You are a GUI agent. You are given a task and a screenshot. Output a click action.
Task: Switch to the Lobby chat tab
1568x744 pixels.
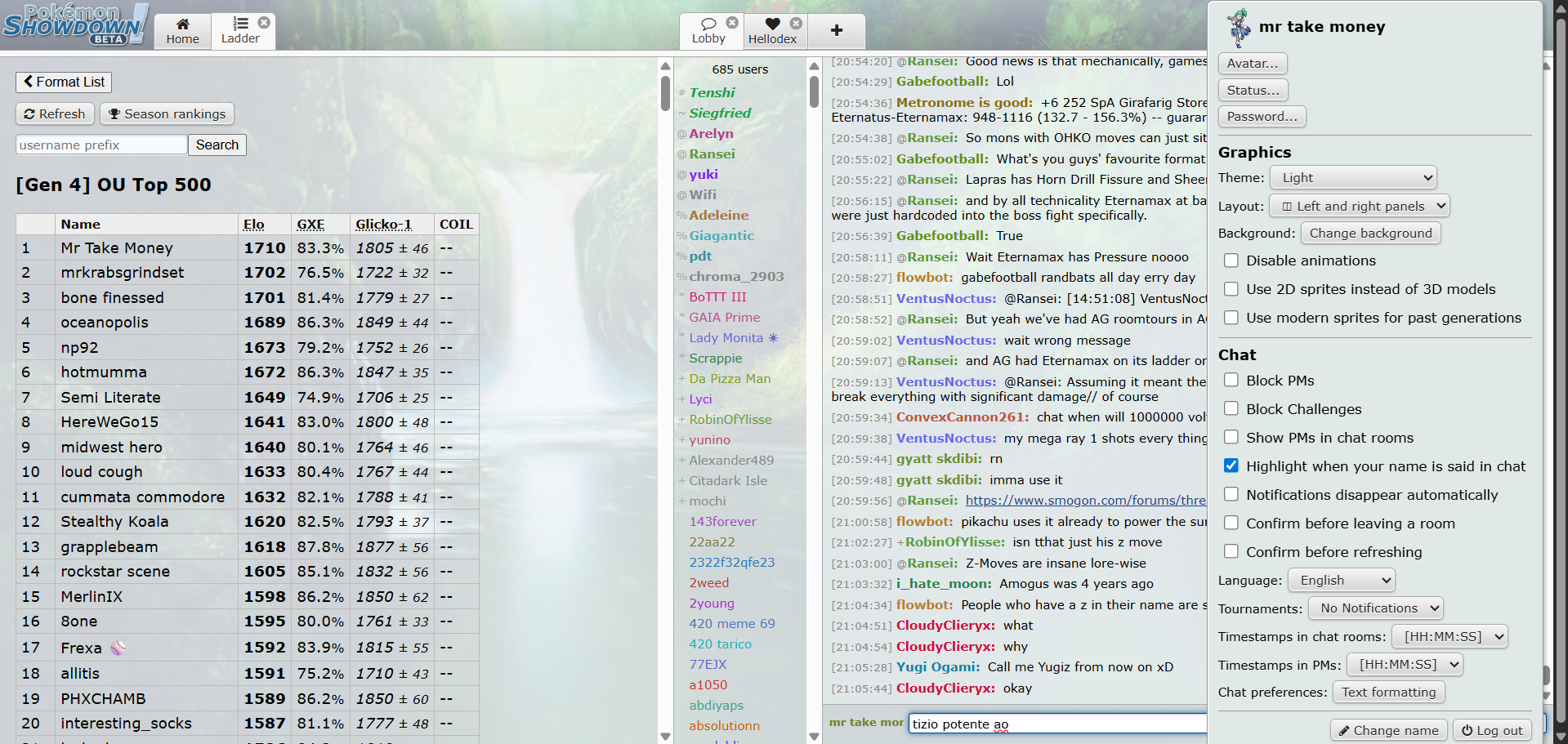click(x=708, y=31)
